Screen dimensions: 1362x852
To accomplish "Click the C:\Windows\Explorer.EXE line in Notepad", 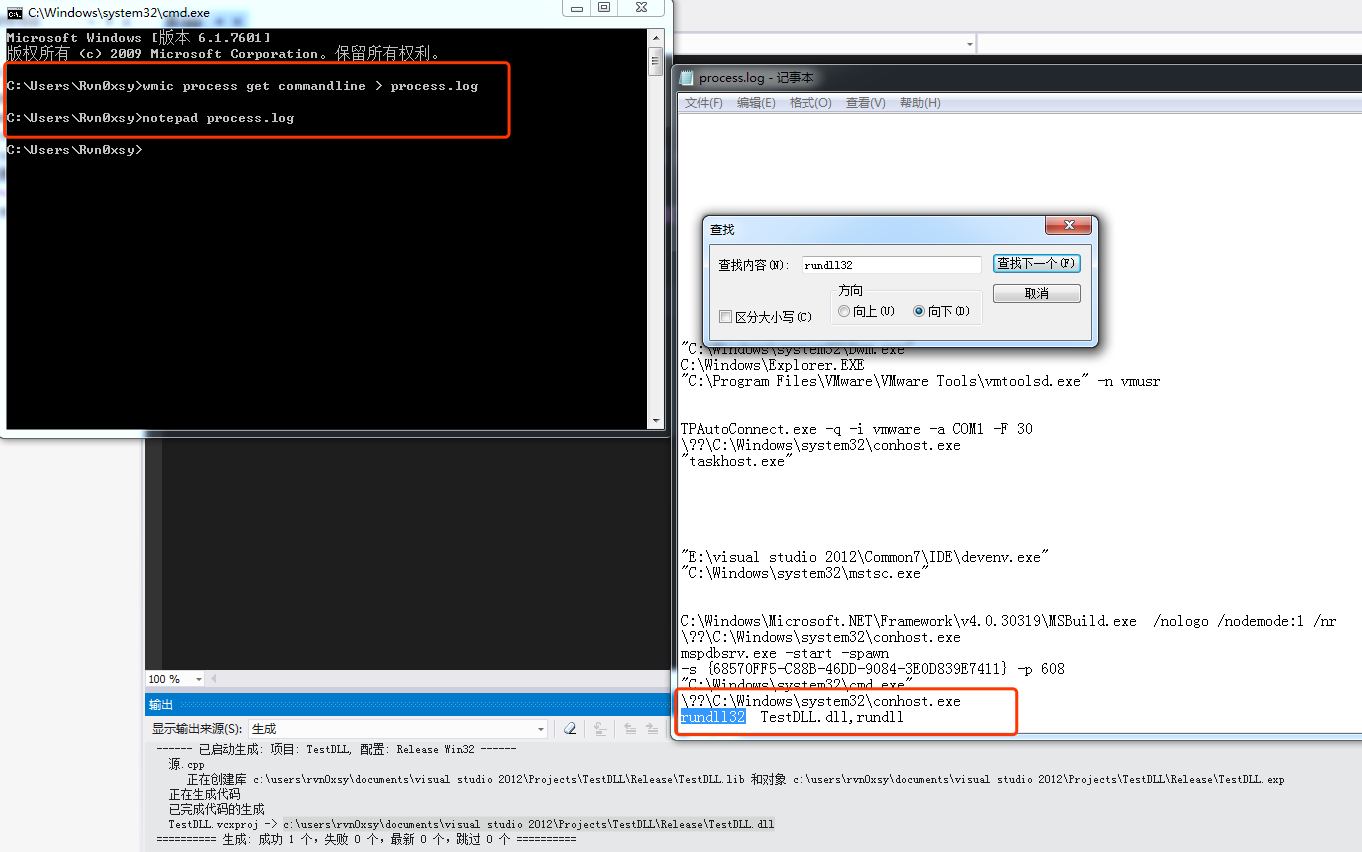I will click(772, 365).
